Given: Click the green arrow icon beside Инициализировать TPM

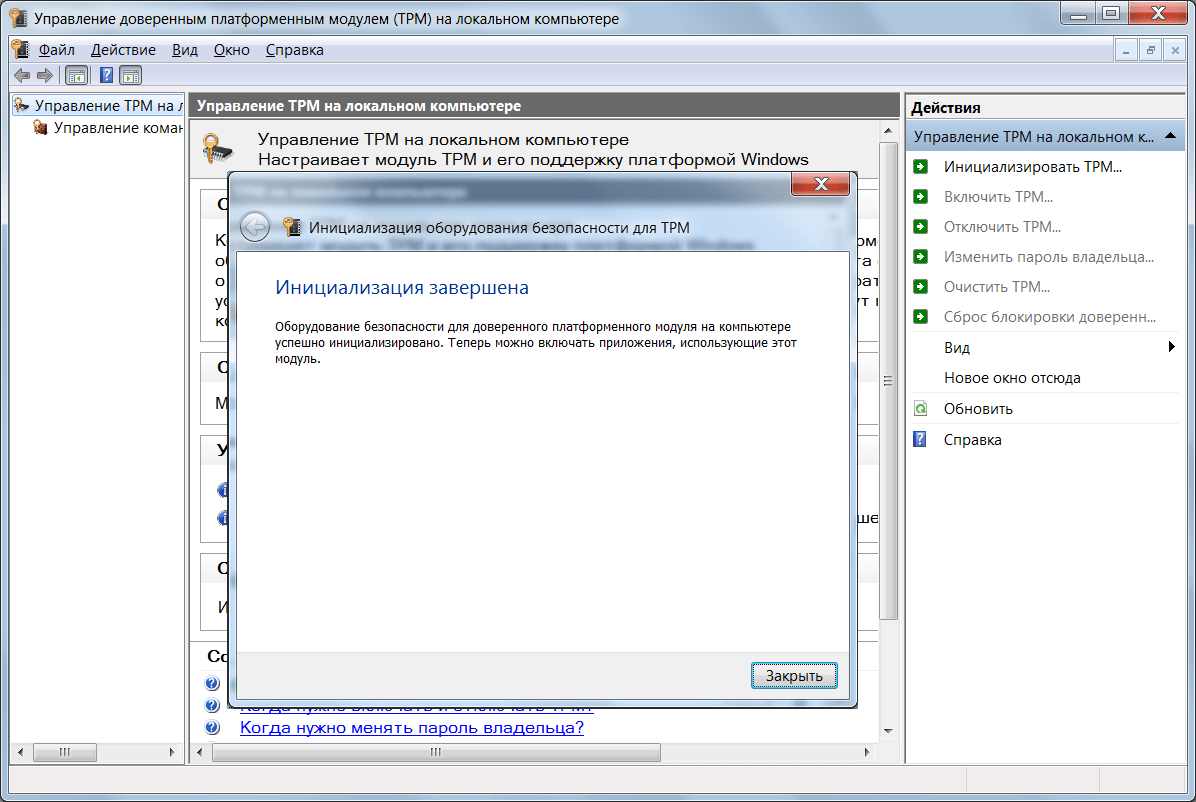Looking at the screenshot, I should click(x=921, y=167).
